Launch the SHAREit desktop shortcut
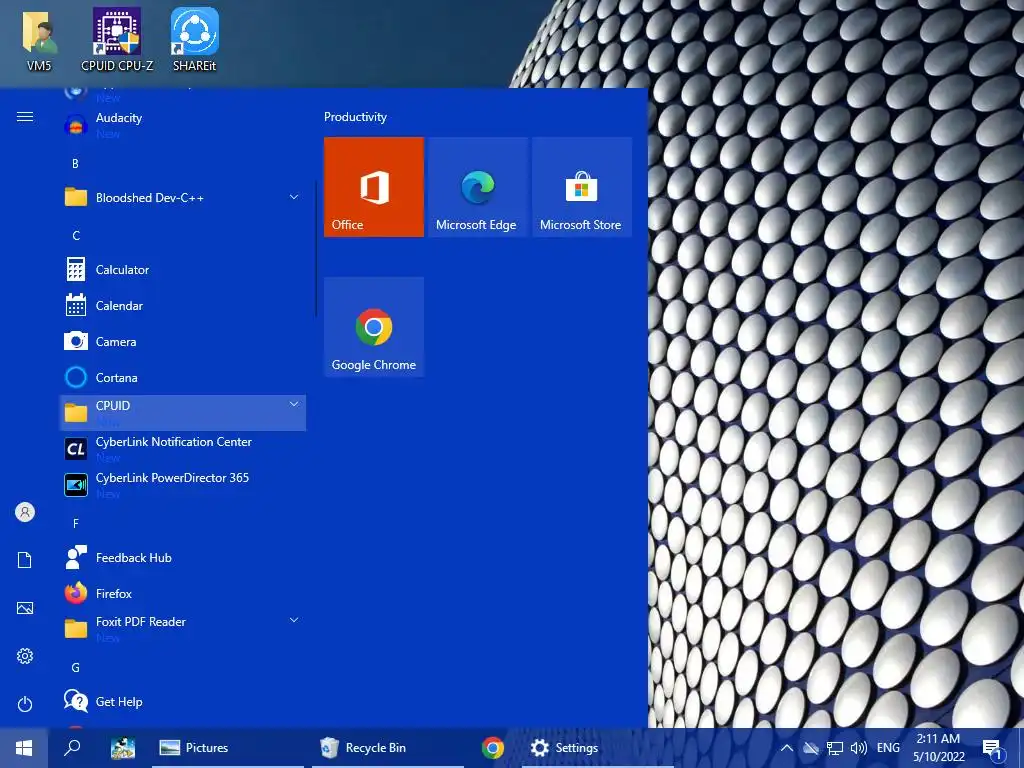1024x768 pixels. click(x=195, y=39)
